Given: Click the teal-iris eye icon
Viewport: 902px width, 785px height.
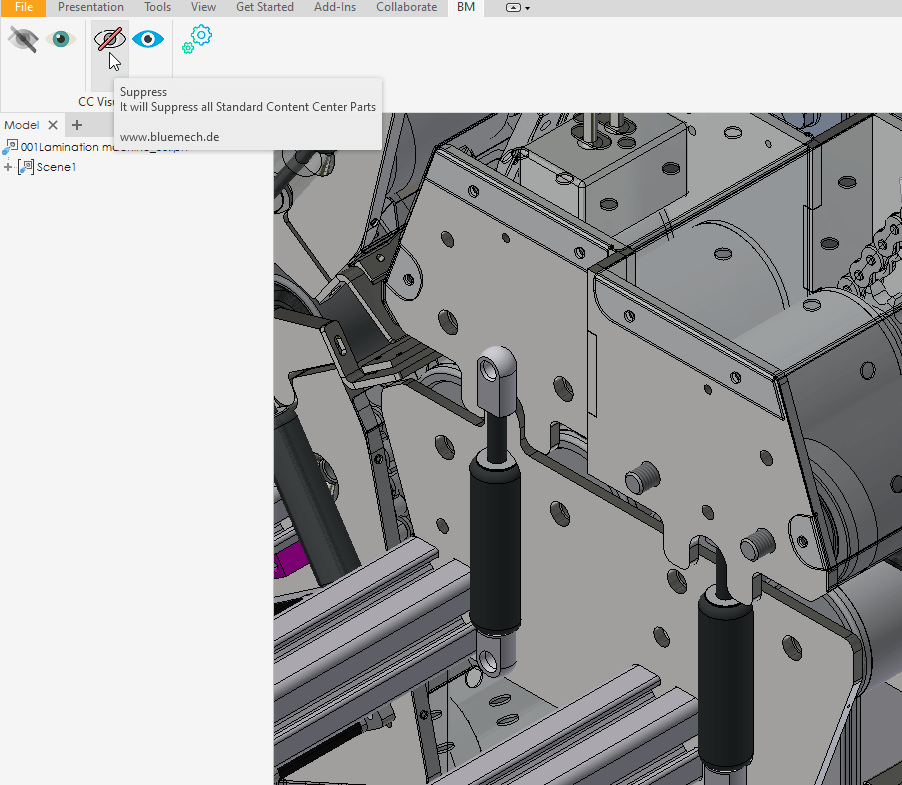Looking at the screenshot, I should (x=61, y=39).
